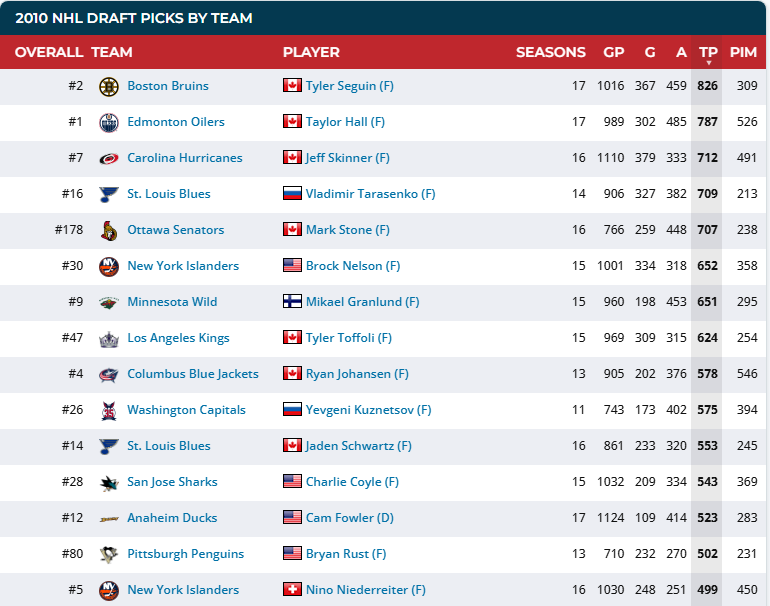Sort by the G column header
770x606 pixels.
(x=650, y=52)
